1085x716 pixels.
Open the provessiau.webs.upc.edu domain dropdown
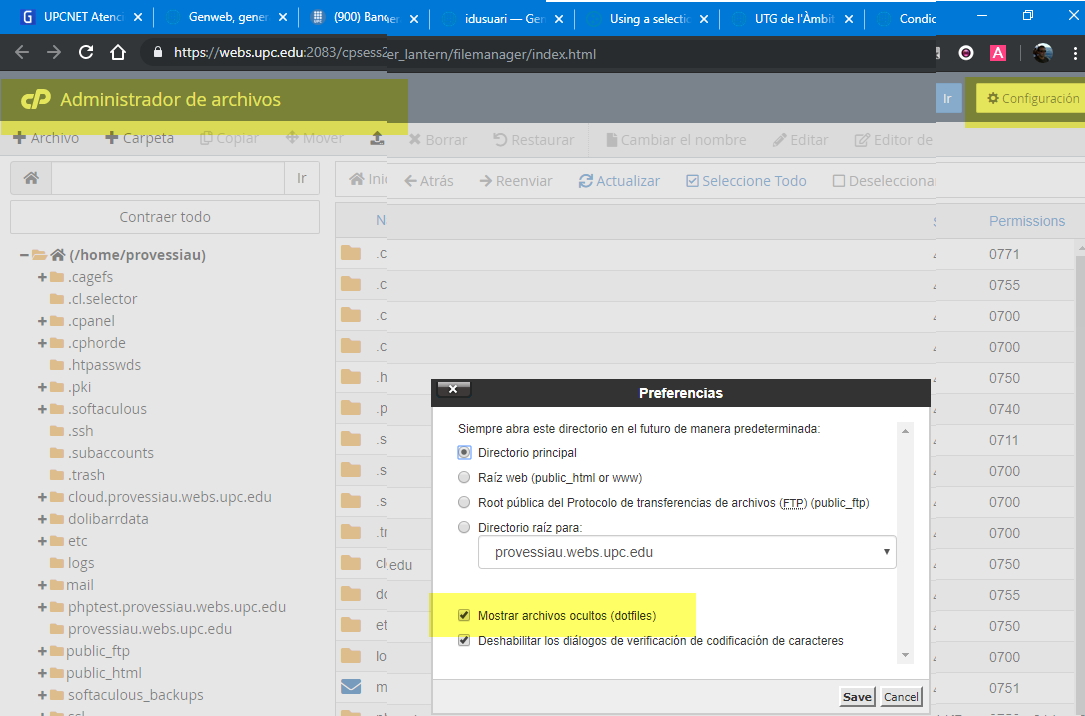coord(687,551)
